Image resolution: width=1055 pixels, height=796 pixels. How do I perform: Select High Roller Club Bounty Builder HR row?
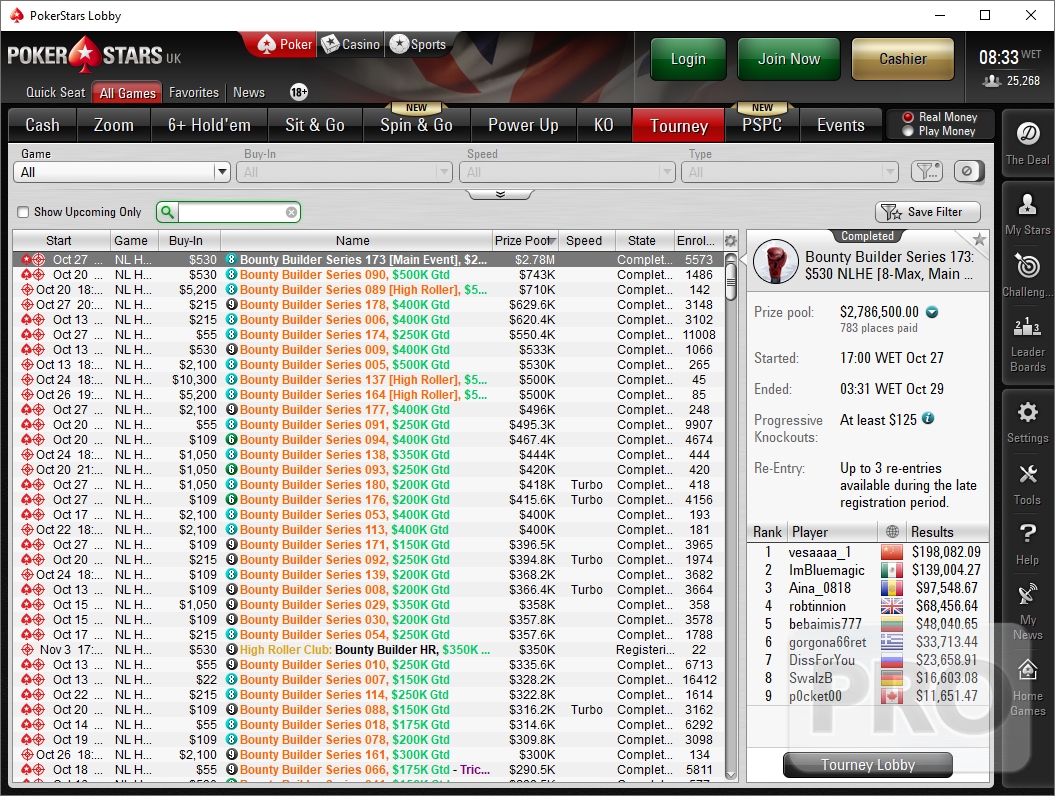368,649
